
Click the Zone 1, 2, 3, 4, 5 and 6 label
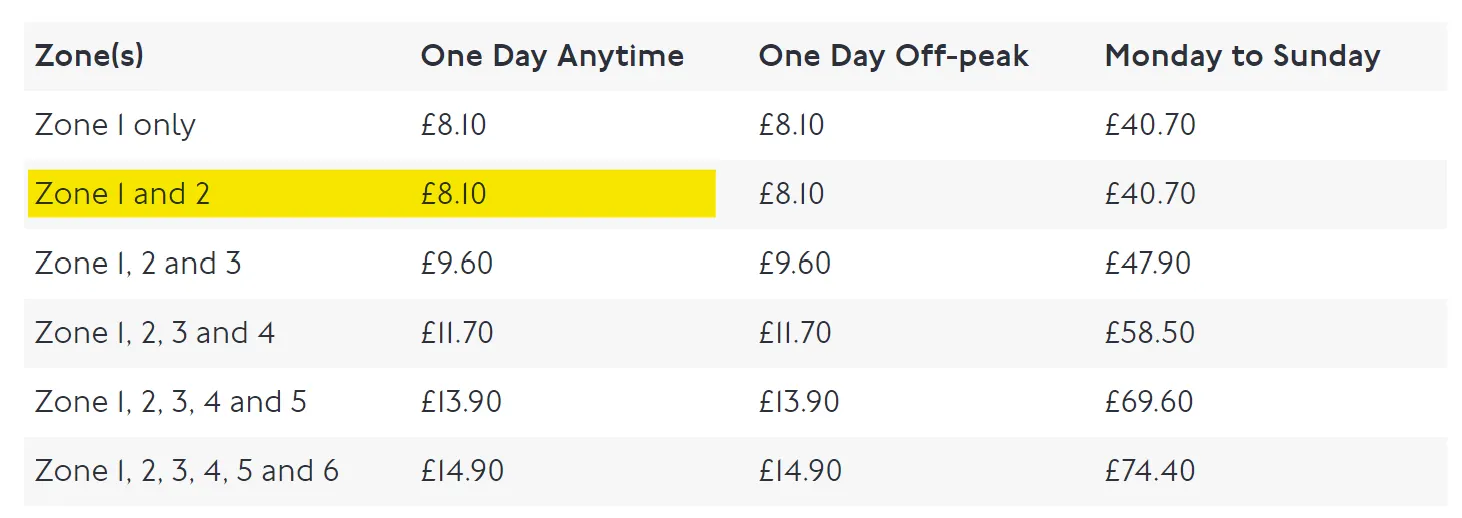click(187, 470)
